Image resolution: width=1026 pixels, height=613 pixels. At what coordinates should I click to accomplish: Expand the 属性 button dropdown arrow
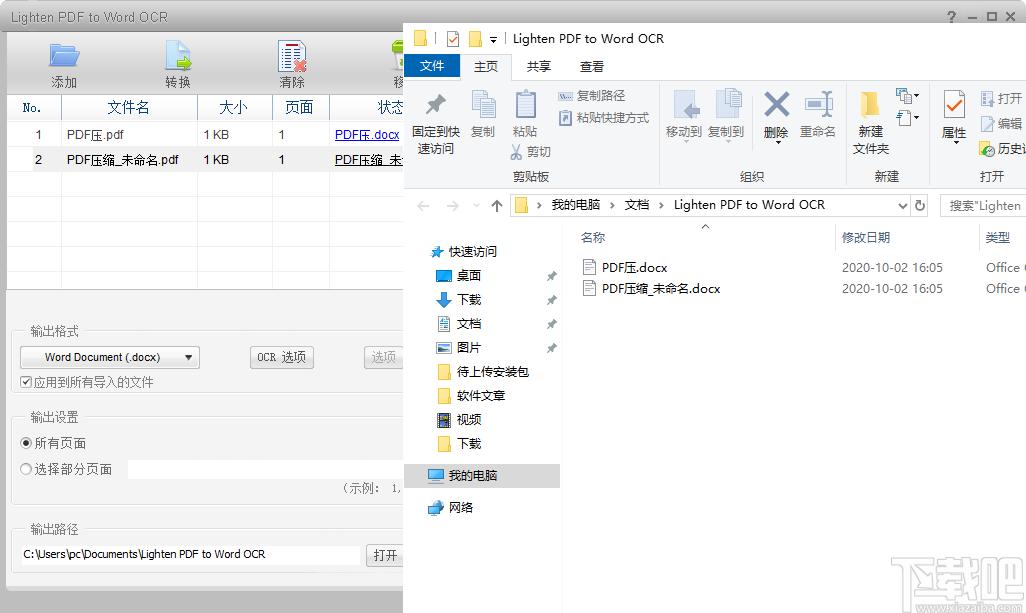(x=955, y=143)
